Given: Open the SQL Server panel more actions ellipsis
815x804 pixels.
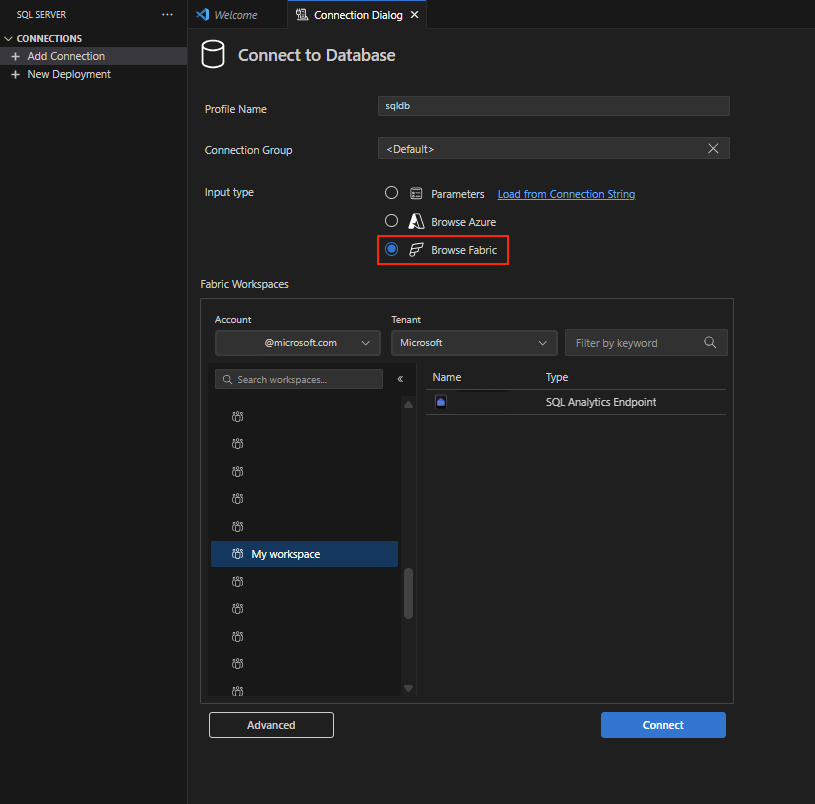Looking at the screenshot, I should coord(167,15).
